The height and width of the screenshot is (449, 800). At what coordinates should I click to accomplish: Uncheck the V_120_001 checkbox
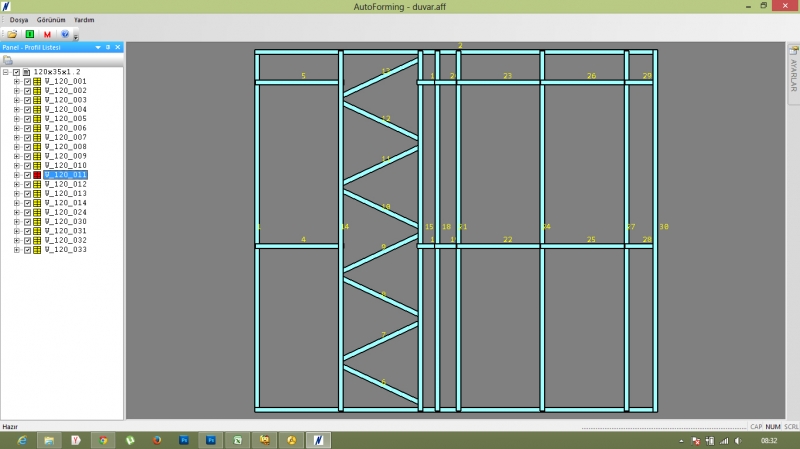28,82
